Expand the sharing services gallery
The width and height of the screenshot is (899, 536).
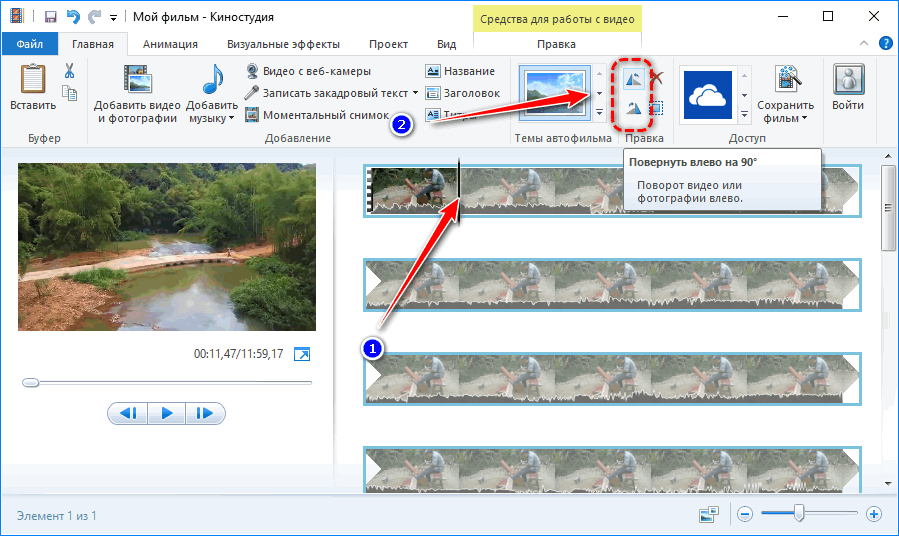tap(744, 115)
